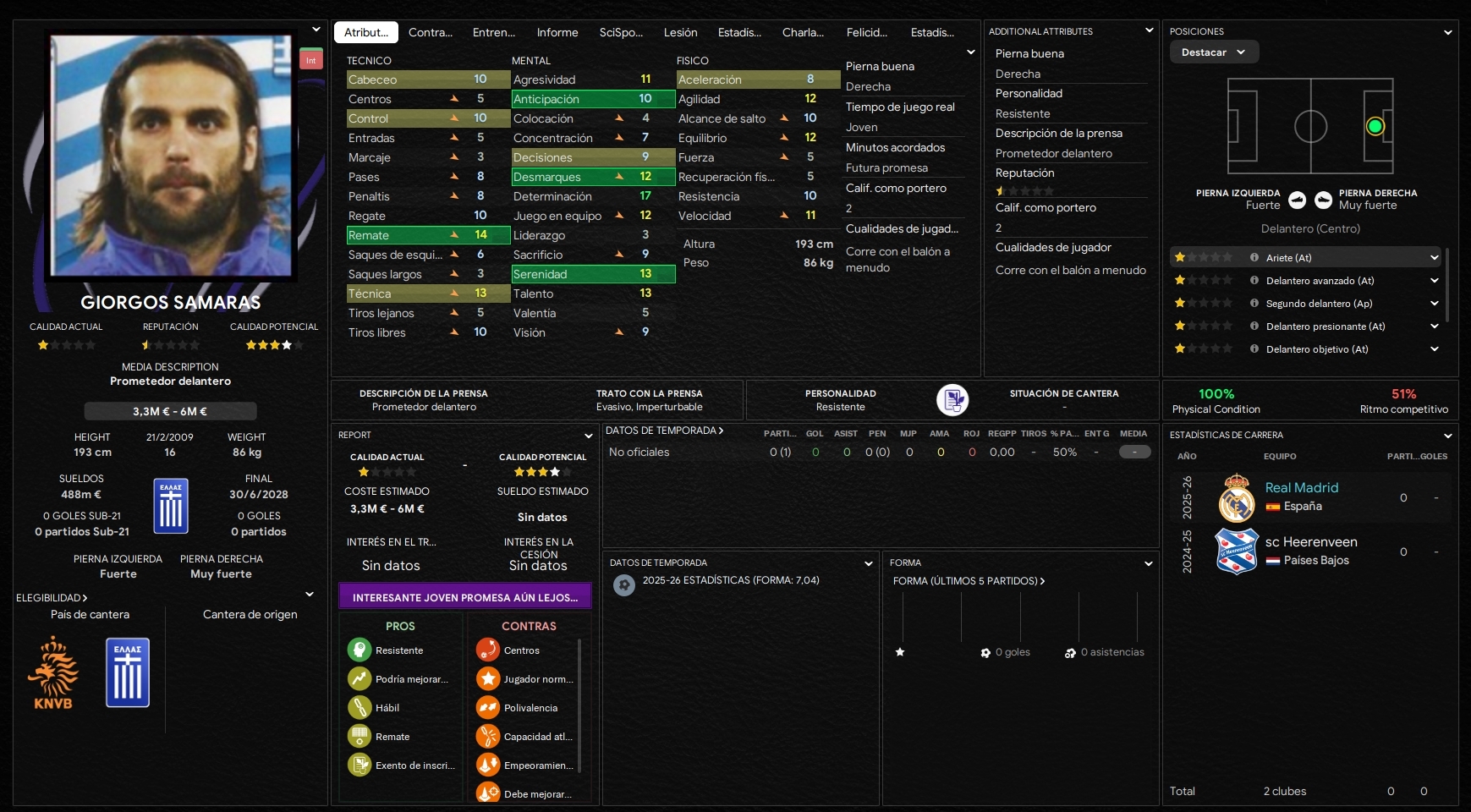This screenshot has height=812, width=1471.
Task: Open the Charla... tab
Action: point(804,32)
